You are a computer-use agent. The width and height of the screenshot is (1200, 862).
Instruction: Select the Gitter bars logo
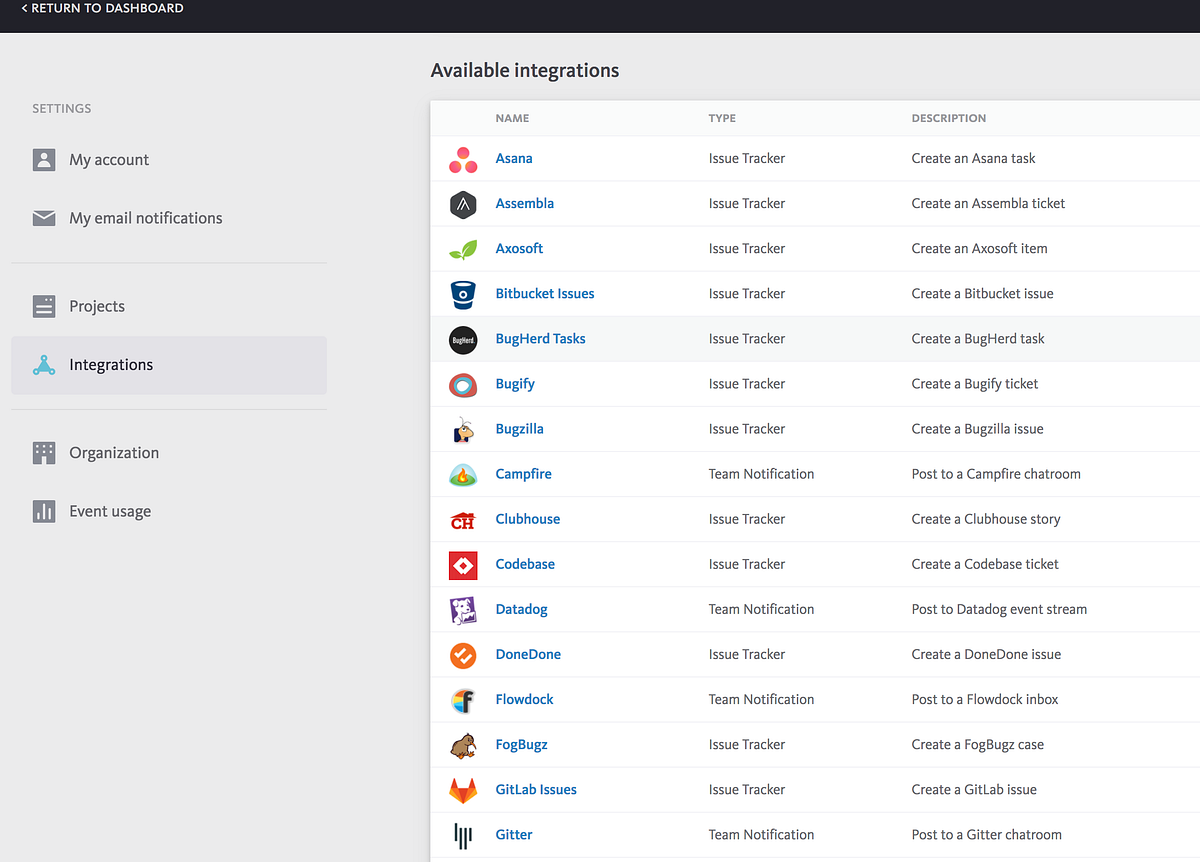tap(462, 835)
